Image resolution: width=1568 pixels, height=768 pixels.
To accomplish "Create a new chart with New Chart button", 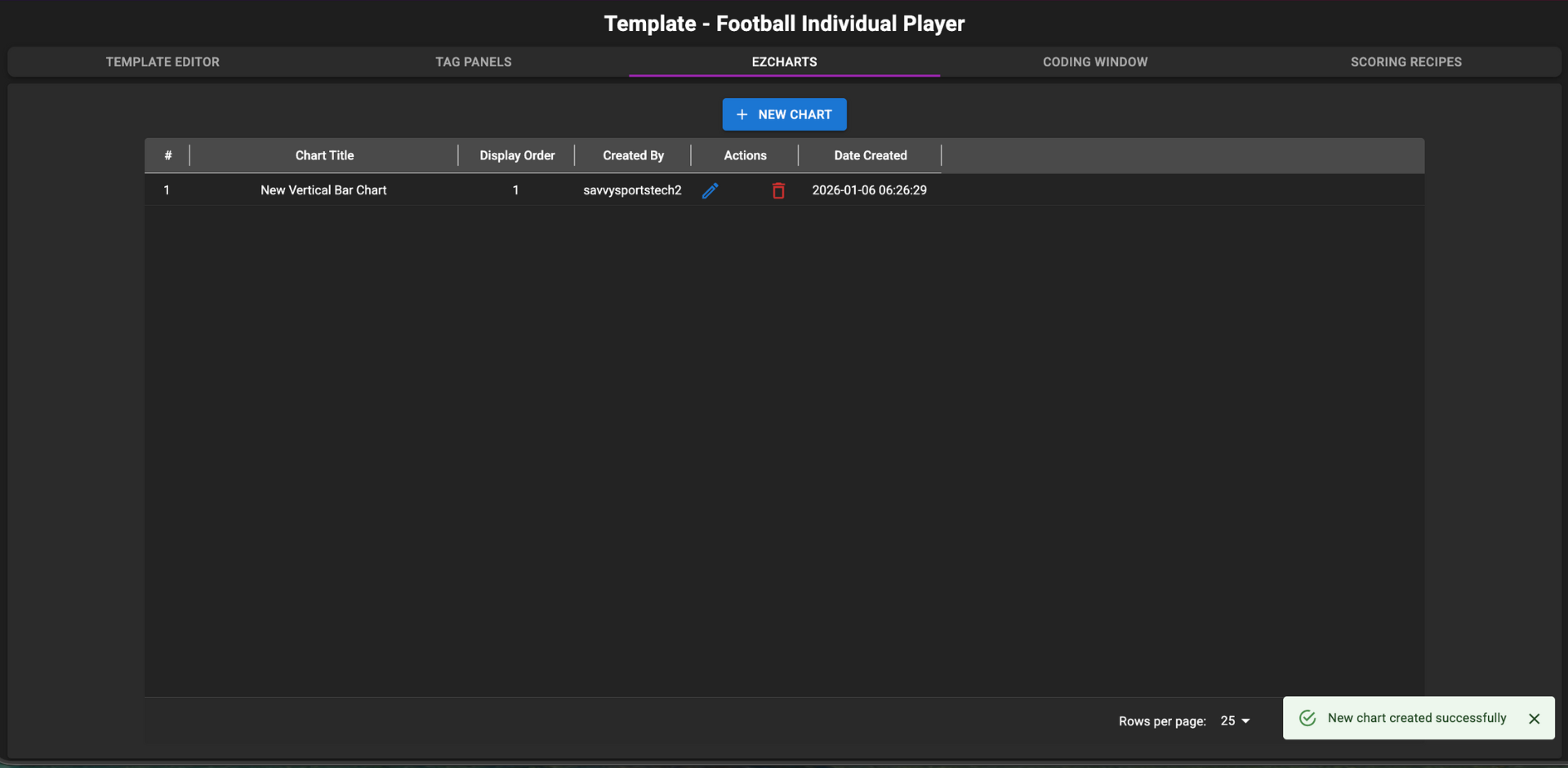I will [x=784, y=114].
